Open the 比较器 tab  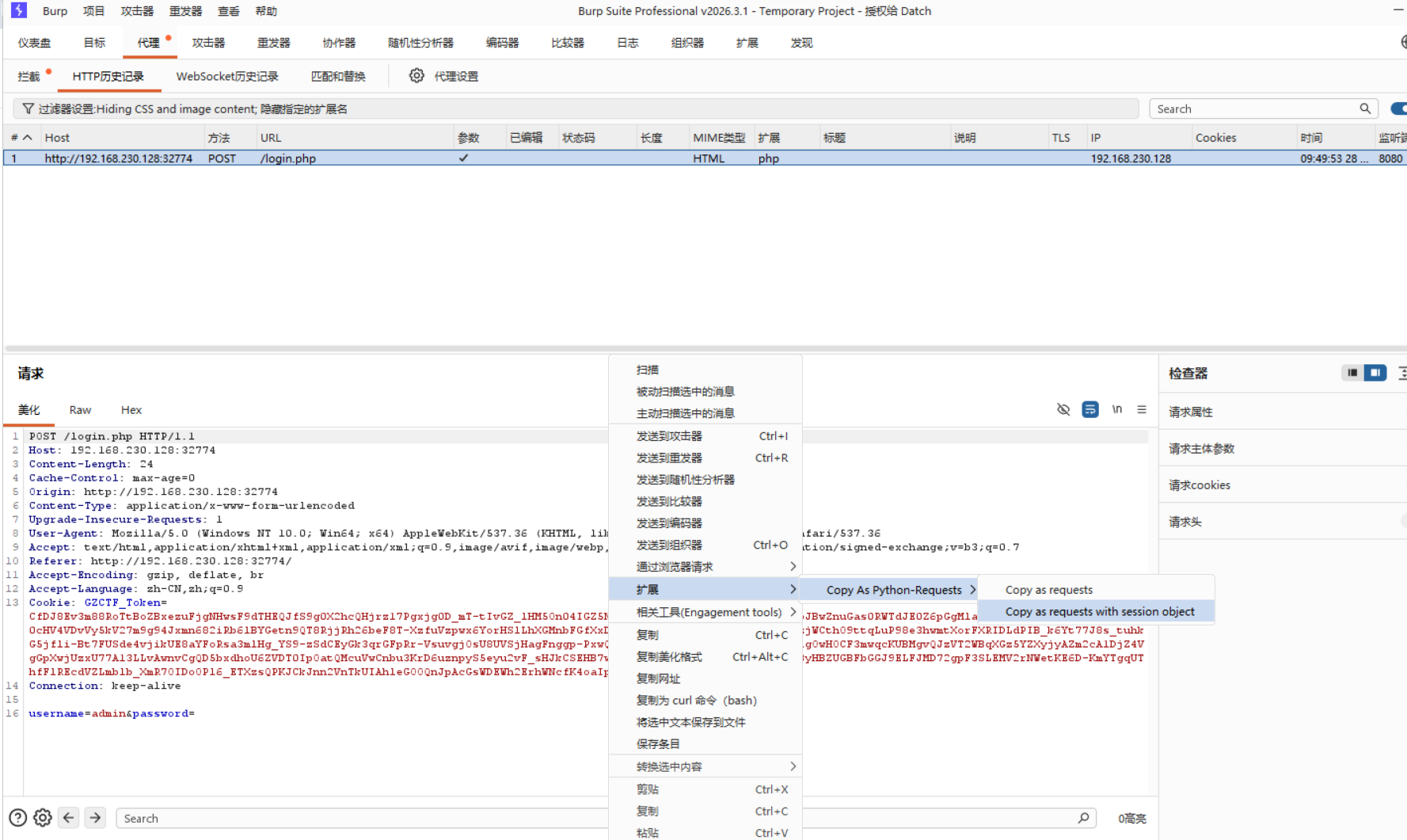coord(568,43)
